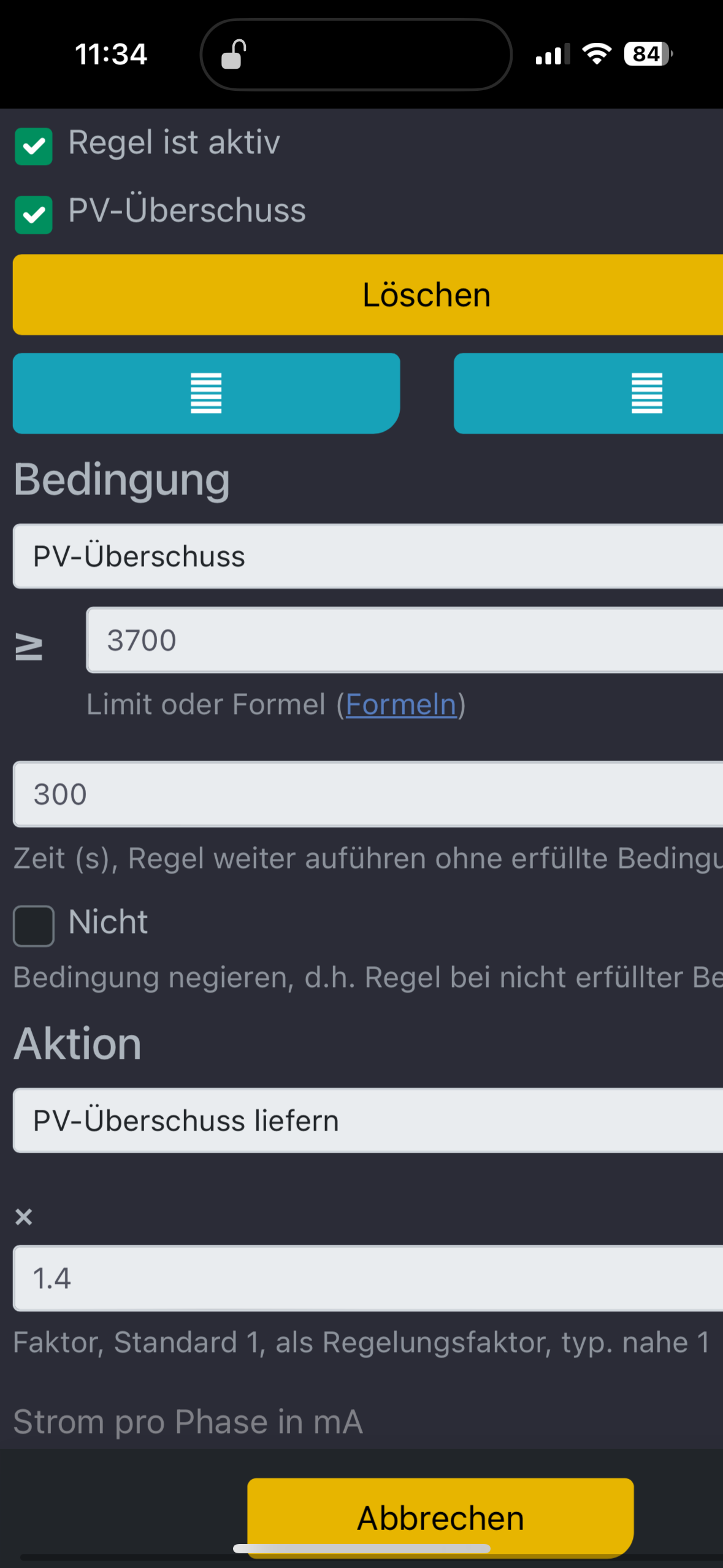The width and height of the screenshot is (723, 1568).
Task: Tap the right teal list-icon button
Action: [x=647, y=393]
